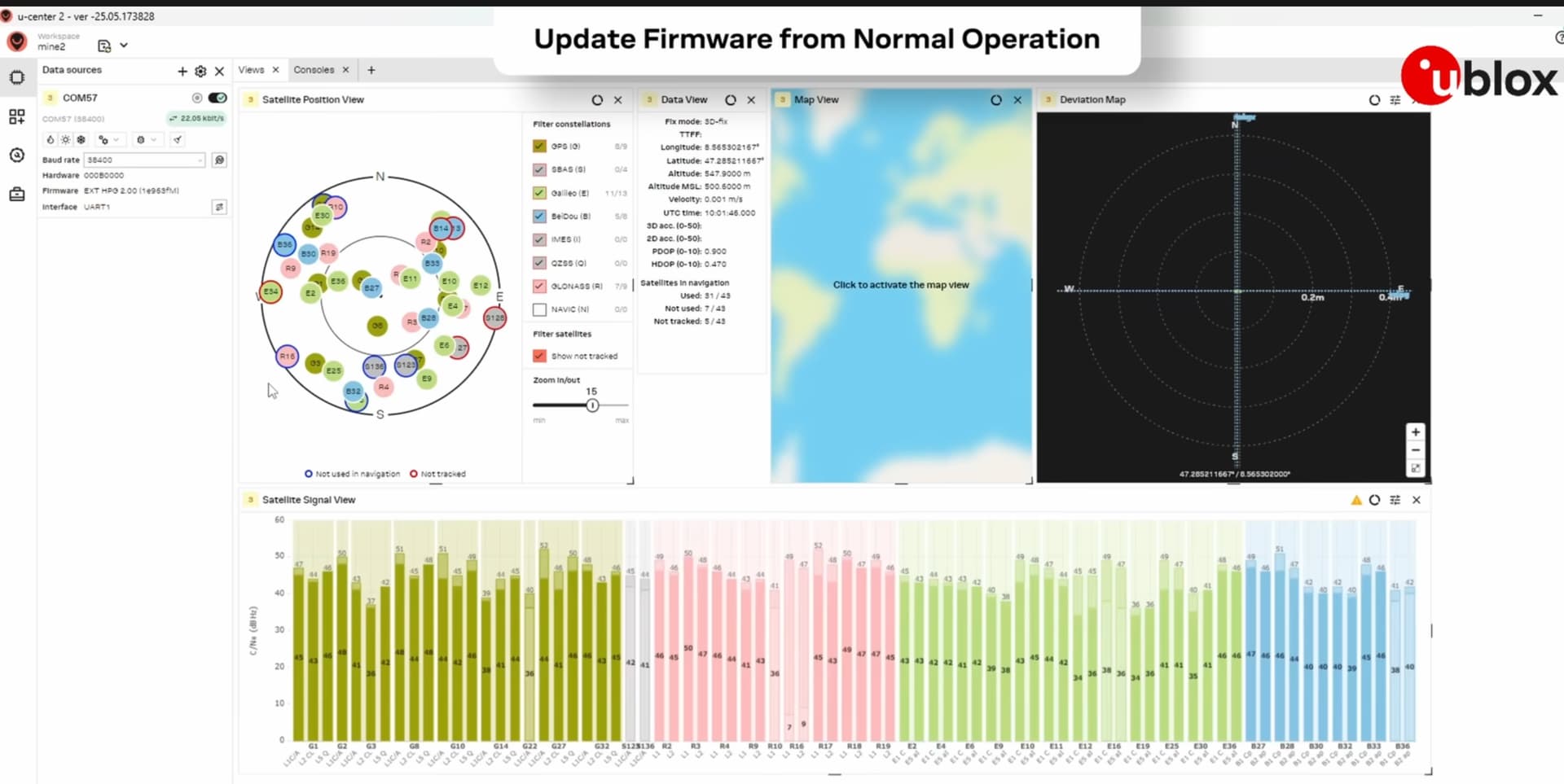1564x784 pixels.
Task: Close the Satellite Signal View panel
Action: pyautogui.click(x=1417, y=500)
